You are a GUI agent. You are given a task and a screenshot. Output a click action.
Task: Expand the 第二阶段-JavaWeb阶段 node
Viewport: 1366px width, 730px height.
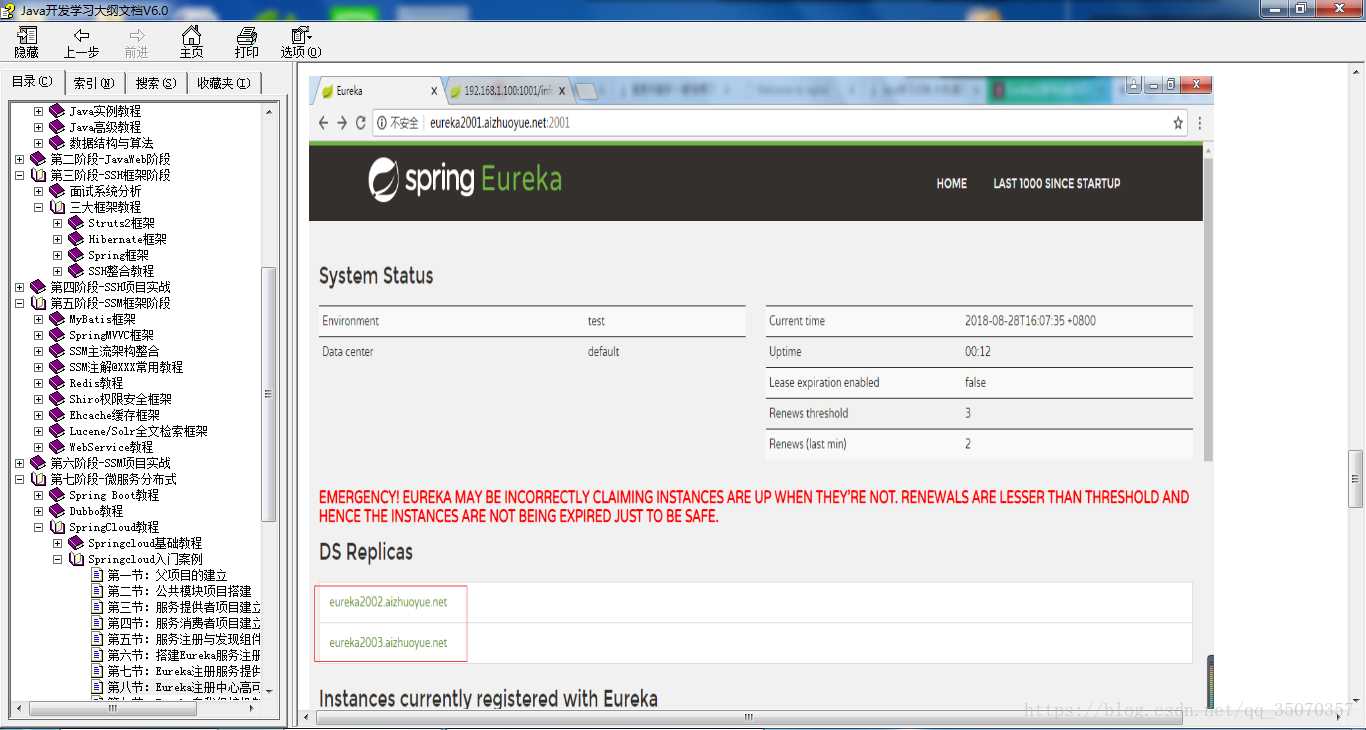coord(19,159)
